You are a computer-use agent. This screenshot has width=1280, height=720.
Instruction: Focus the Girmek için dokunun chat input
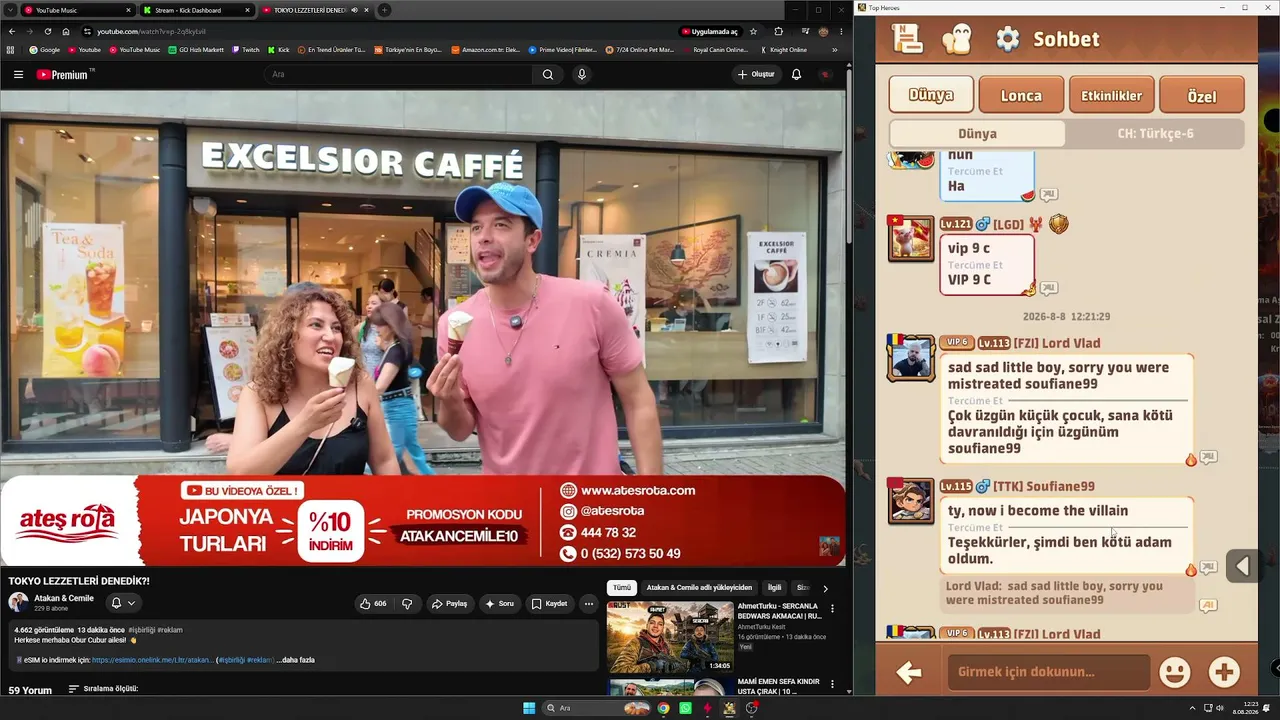(1049, 672)
